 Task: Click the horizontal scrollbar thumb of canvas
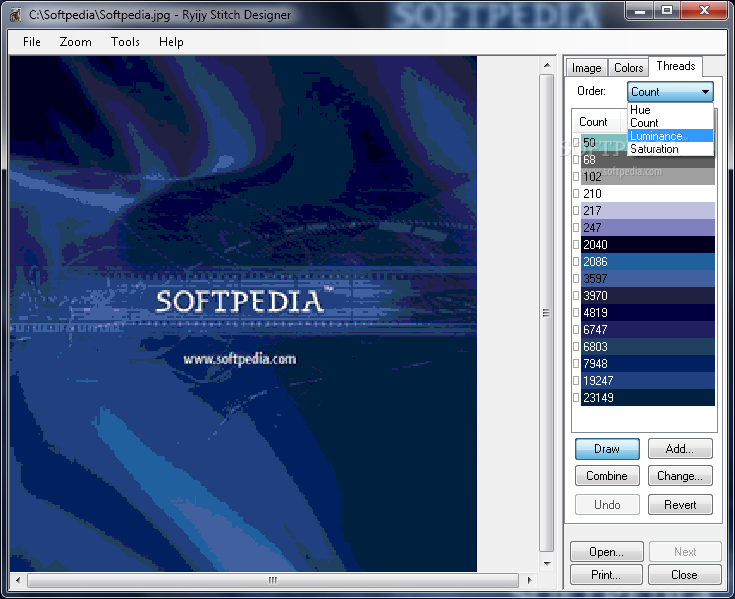(273, 580)
